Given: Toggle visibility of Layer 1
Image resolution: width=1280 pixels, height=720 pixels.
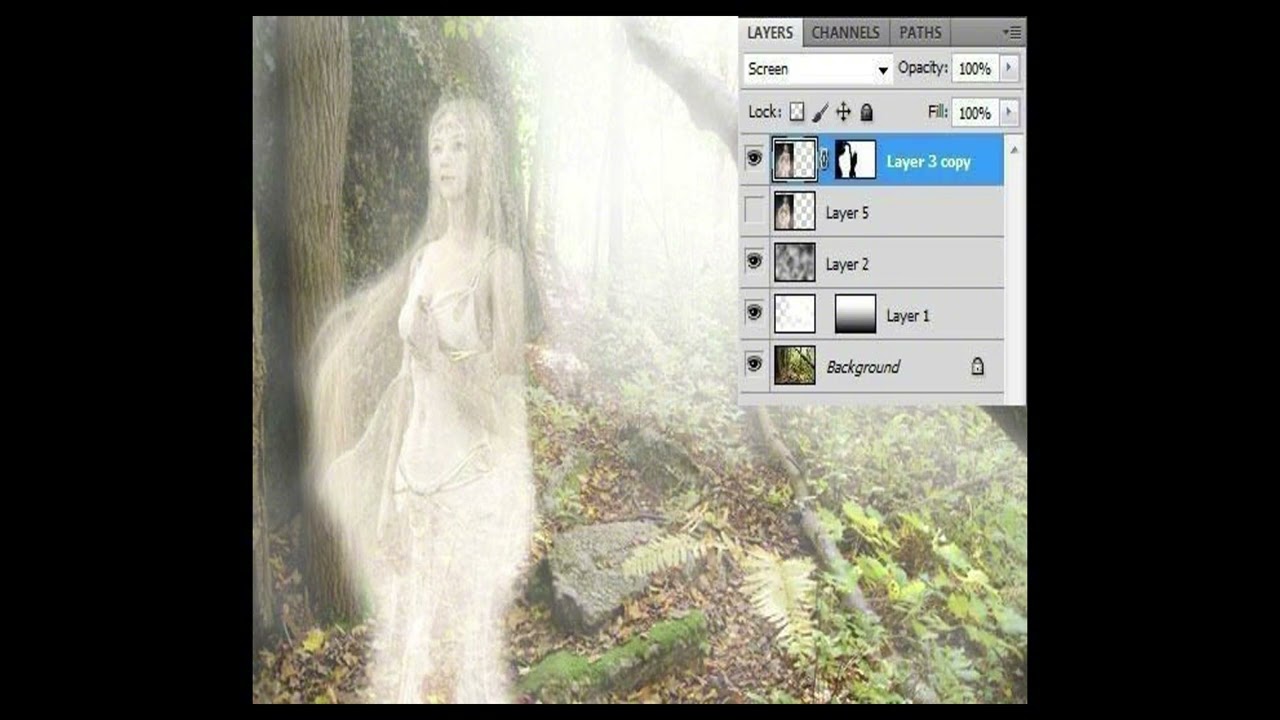Looking at the screenshot, I should pyautogui.click(x=754, y=313).
